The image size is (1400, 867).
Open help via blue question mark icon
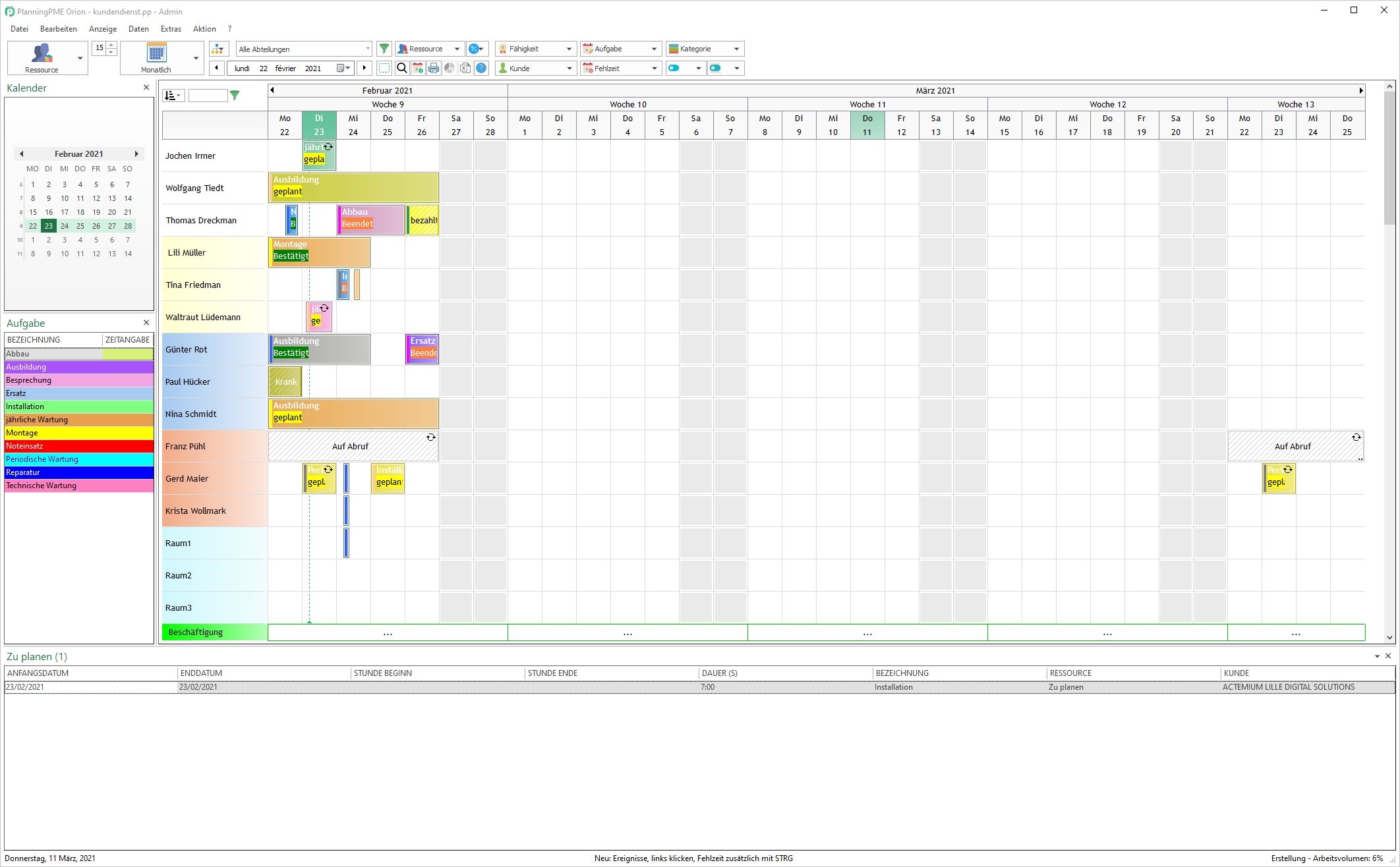click(481, 68)
